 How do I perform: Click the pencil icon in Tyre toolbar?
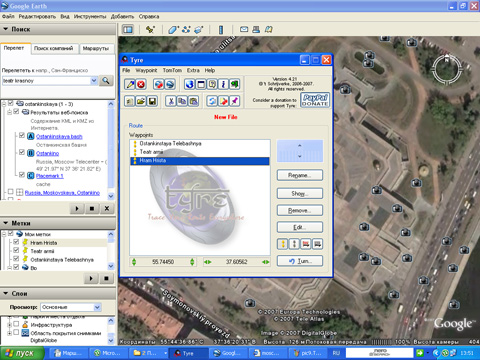pos(130,84)
